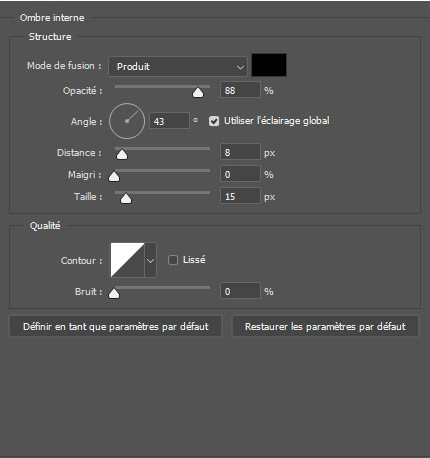This screenshot has height=458, width=430.
Task: Click the Angle dial control
Action: [127, 121]
